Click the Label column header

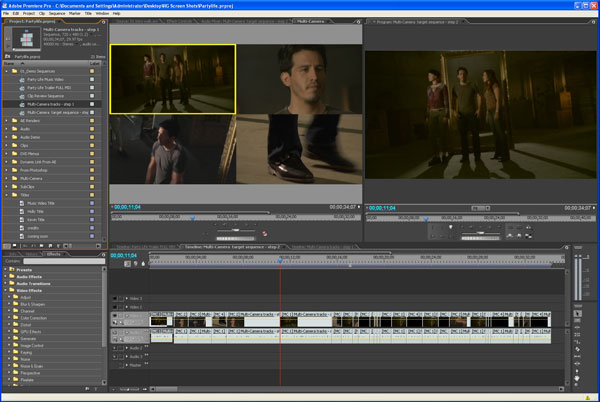pyautogui.click(x=95, y=63)
